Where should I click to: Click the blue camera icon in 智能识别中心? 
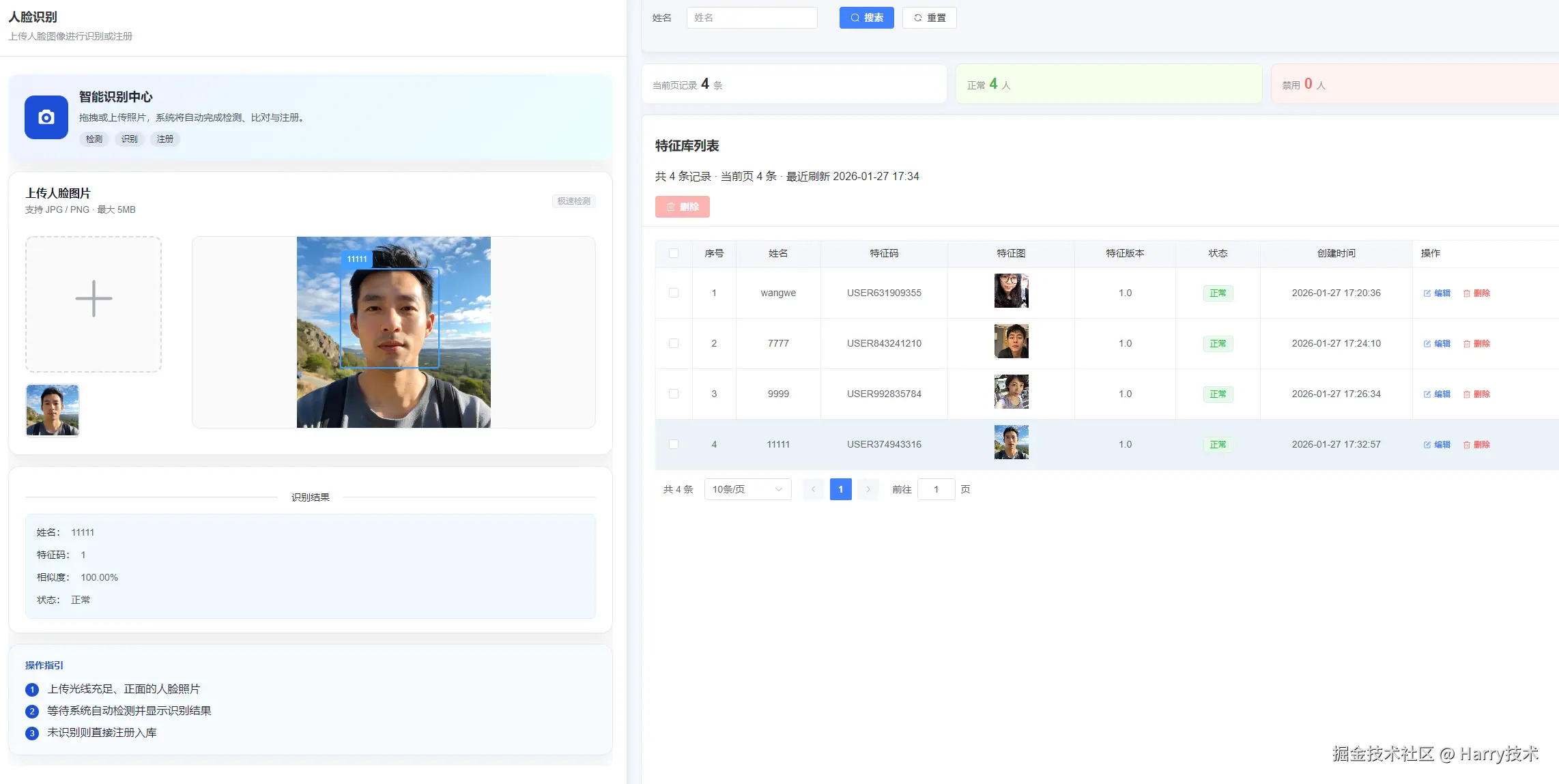pyautogui.click(x=46, y=117)
